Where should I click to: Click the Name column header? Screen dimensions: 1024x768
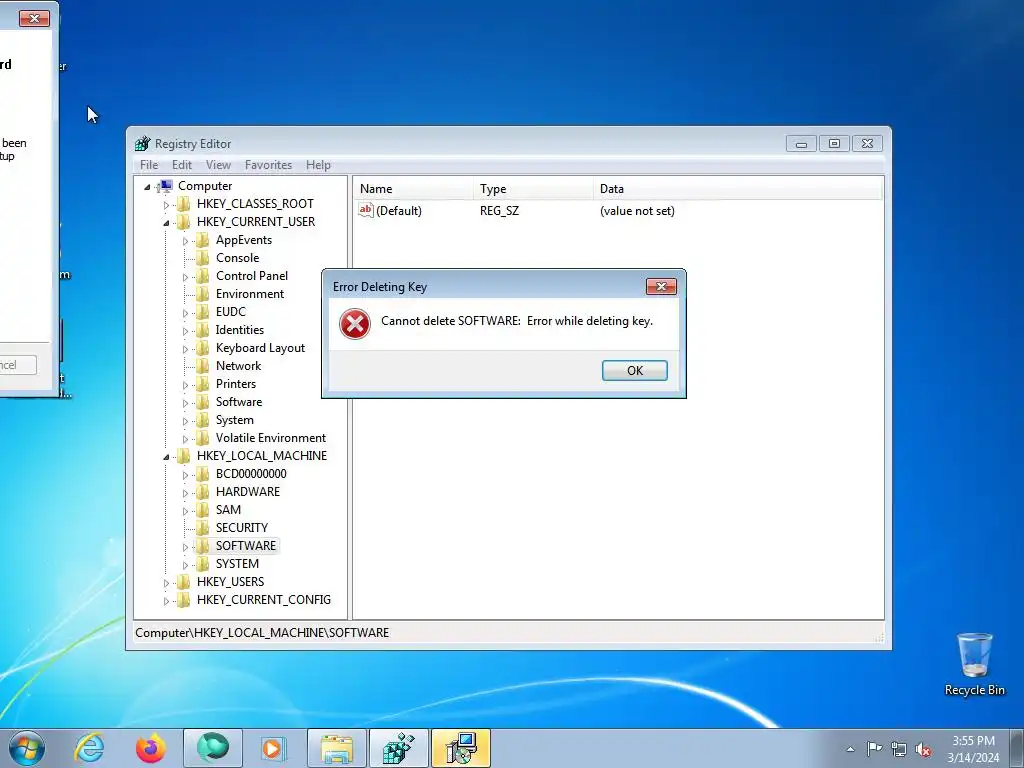point(413,189)
